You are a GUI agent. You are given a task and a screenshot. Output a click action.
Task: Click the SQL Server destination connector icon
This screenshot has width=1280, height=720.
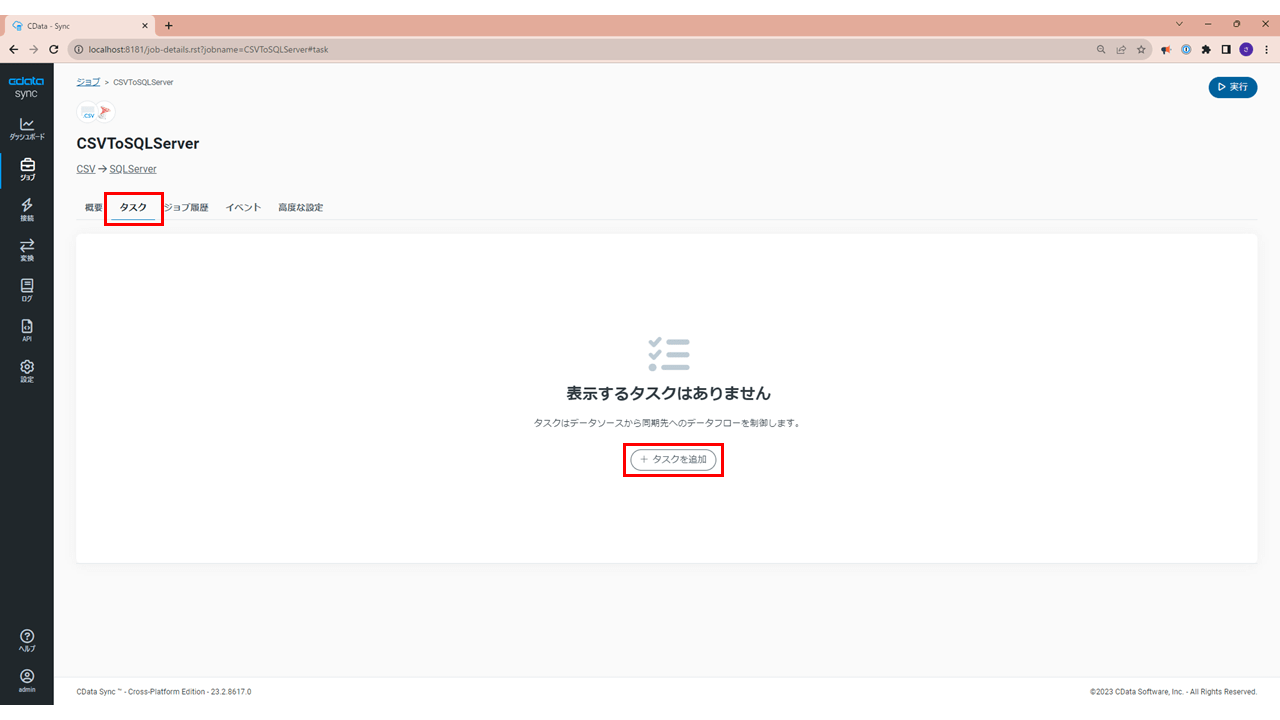[x=105, y=112]
